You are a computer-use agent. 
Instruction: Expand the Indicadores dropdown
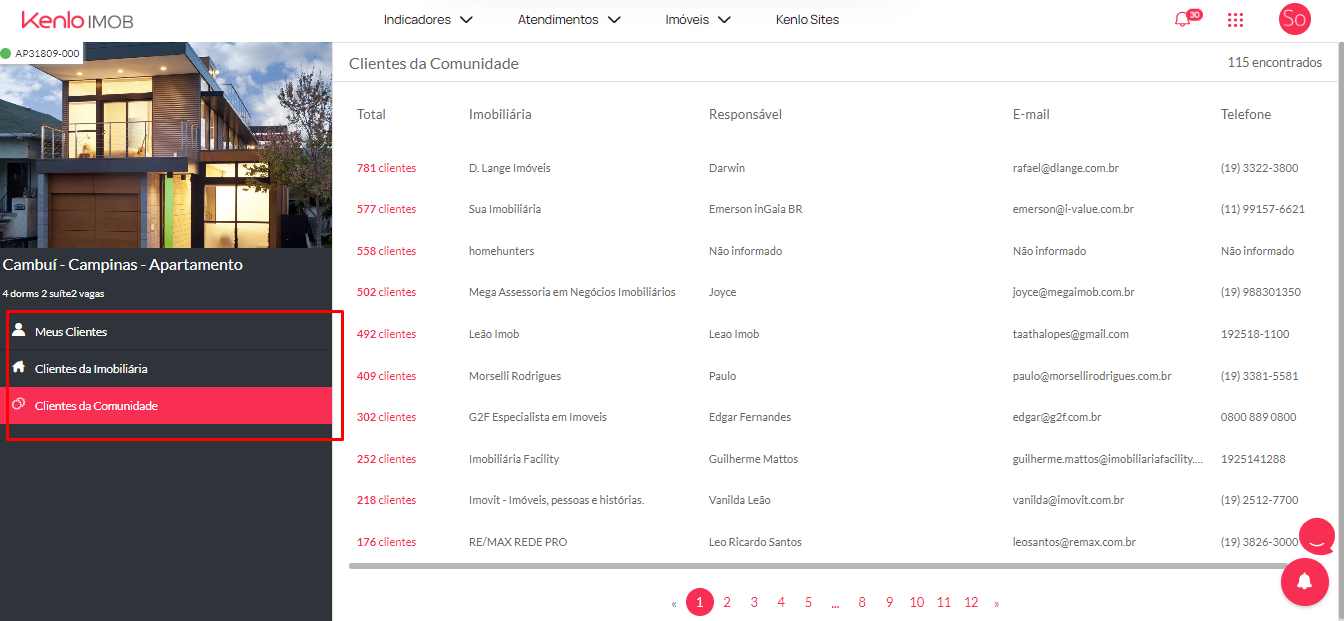[428, 19]
